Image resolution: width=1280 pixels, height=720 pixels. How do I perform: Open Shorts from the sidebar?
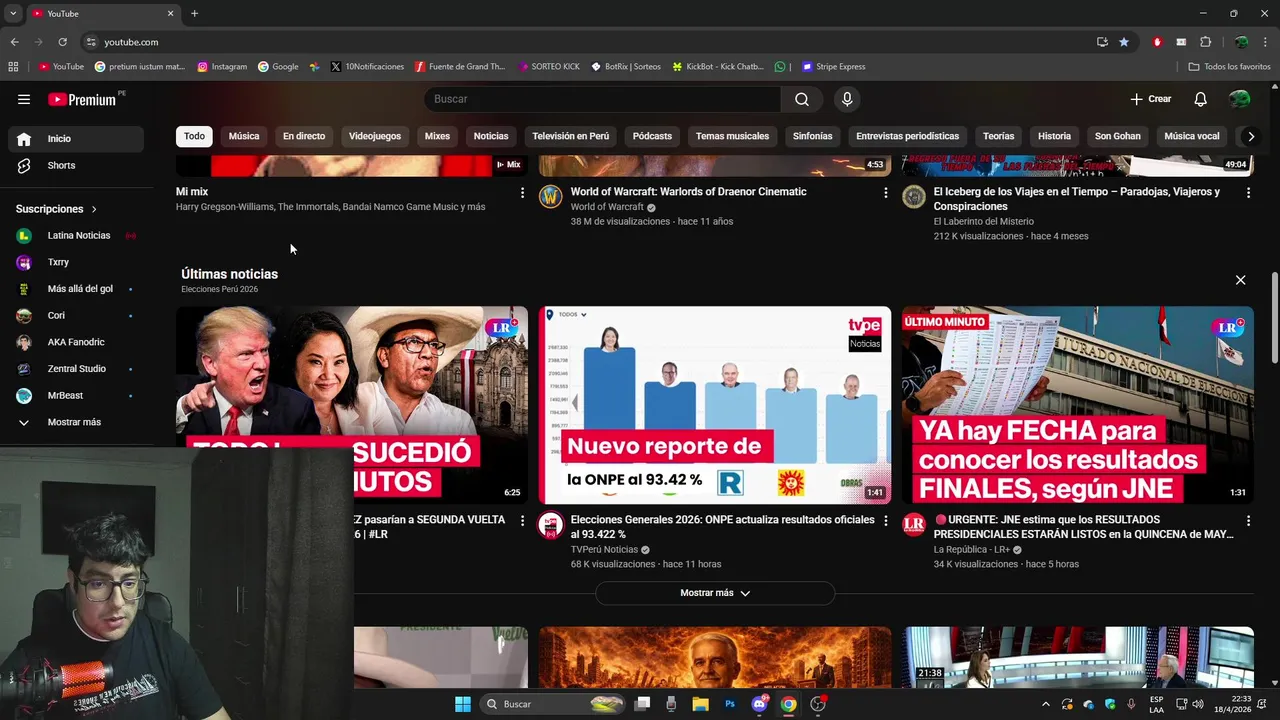click(x=76, y=165)
